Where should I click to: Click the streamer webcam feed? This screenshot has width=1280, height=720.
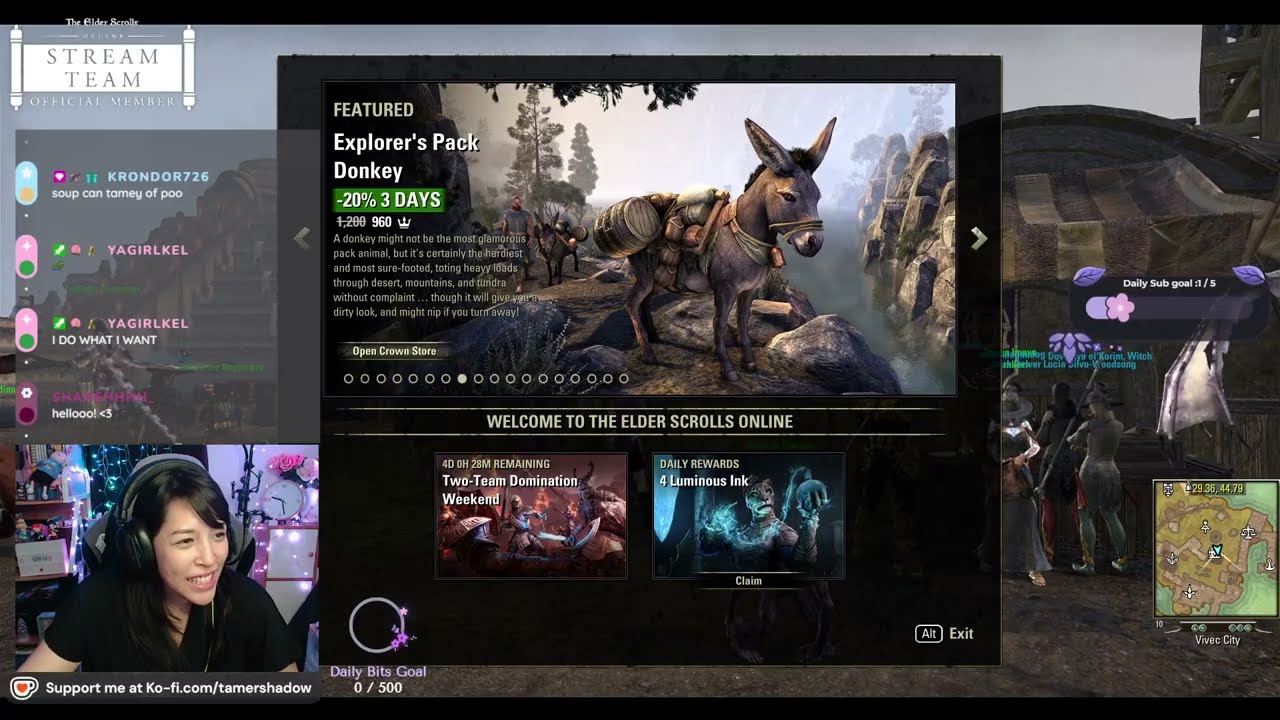point(167,558)
